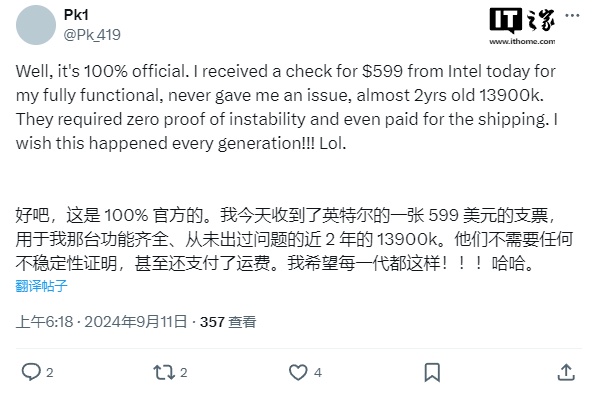Like the post with the heart icon
This screenshot has width=596, height=395.
[298, 372]
